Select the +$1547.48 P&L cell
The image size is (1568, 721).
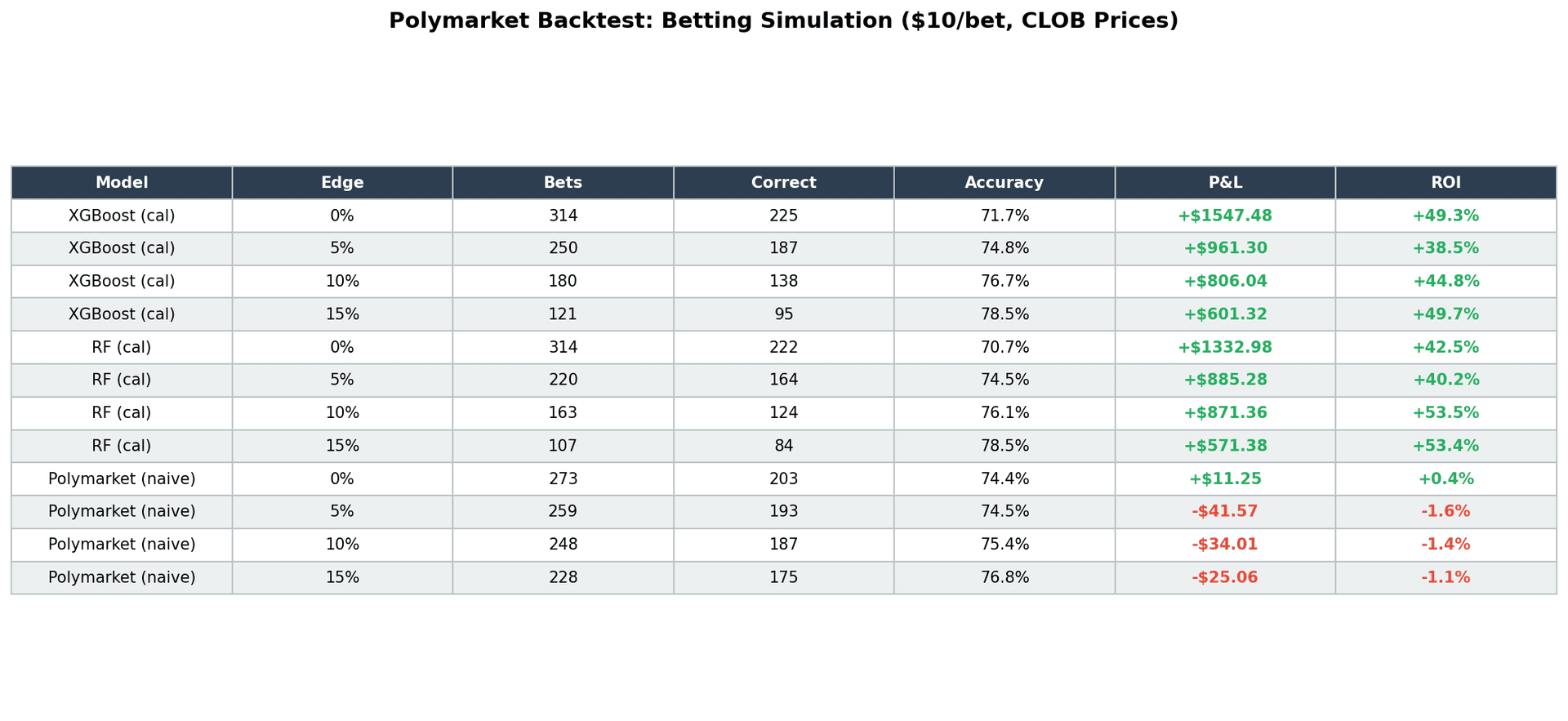[1224, 216]
